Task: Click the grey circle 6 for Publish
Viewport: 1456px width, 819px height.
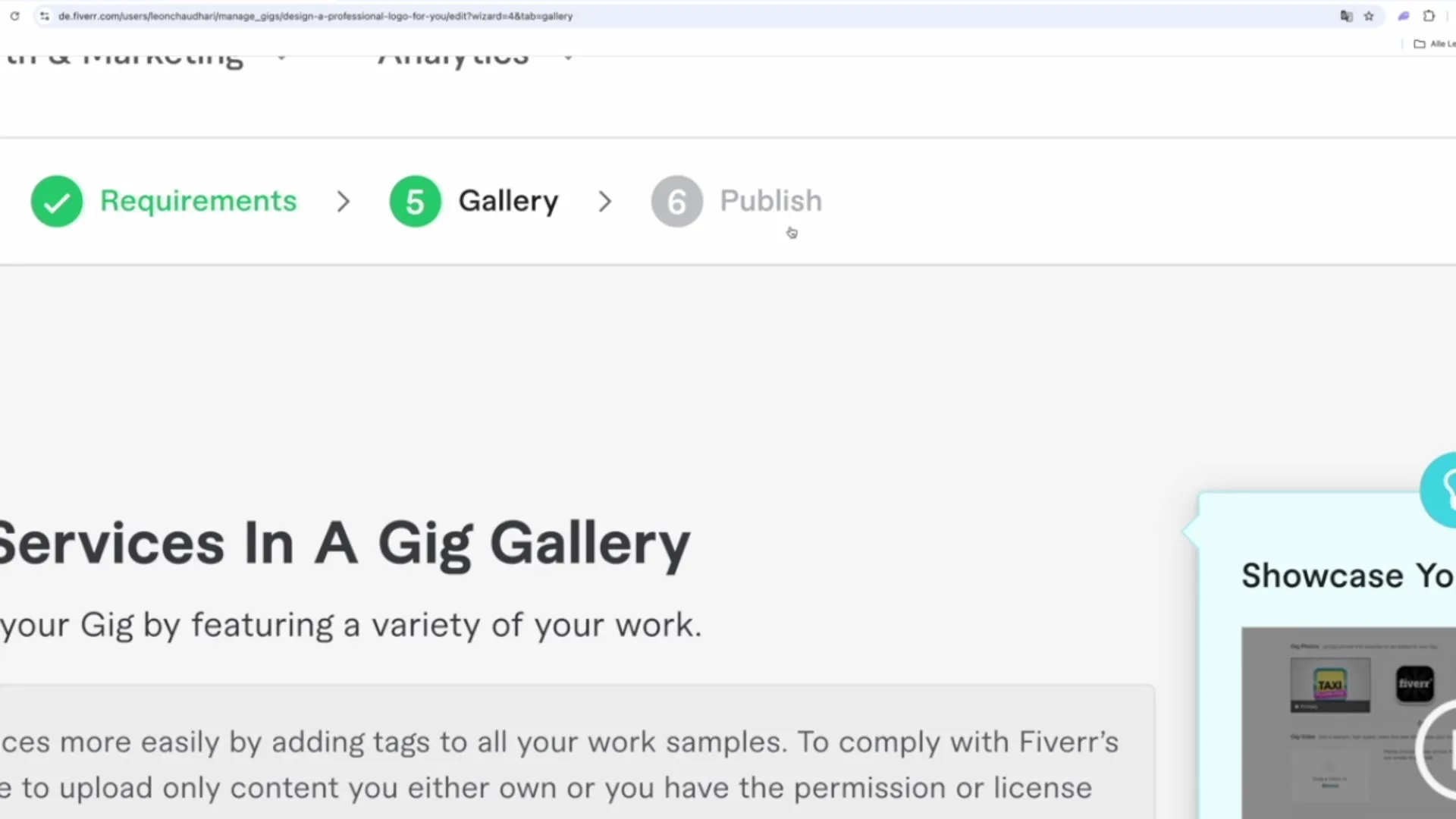Action: click(x=676, y=201)
